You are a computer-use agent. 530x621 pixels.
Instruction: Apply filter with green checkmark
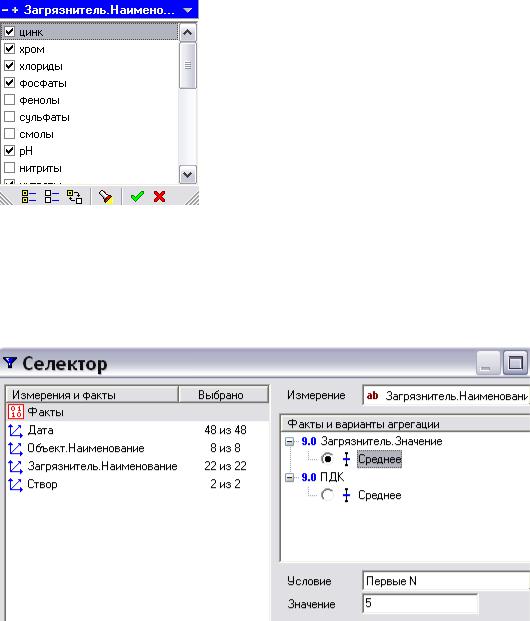[137, 196]
